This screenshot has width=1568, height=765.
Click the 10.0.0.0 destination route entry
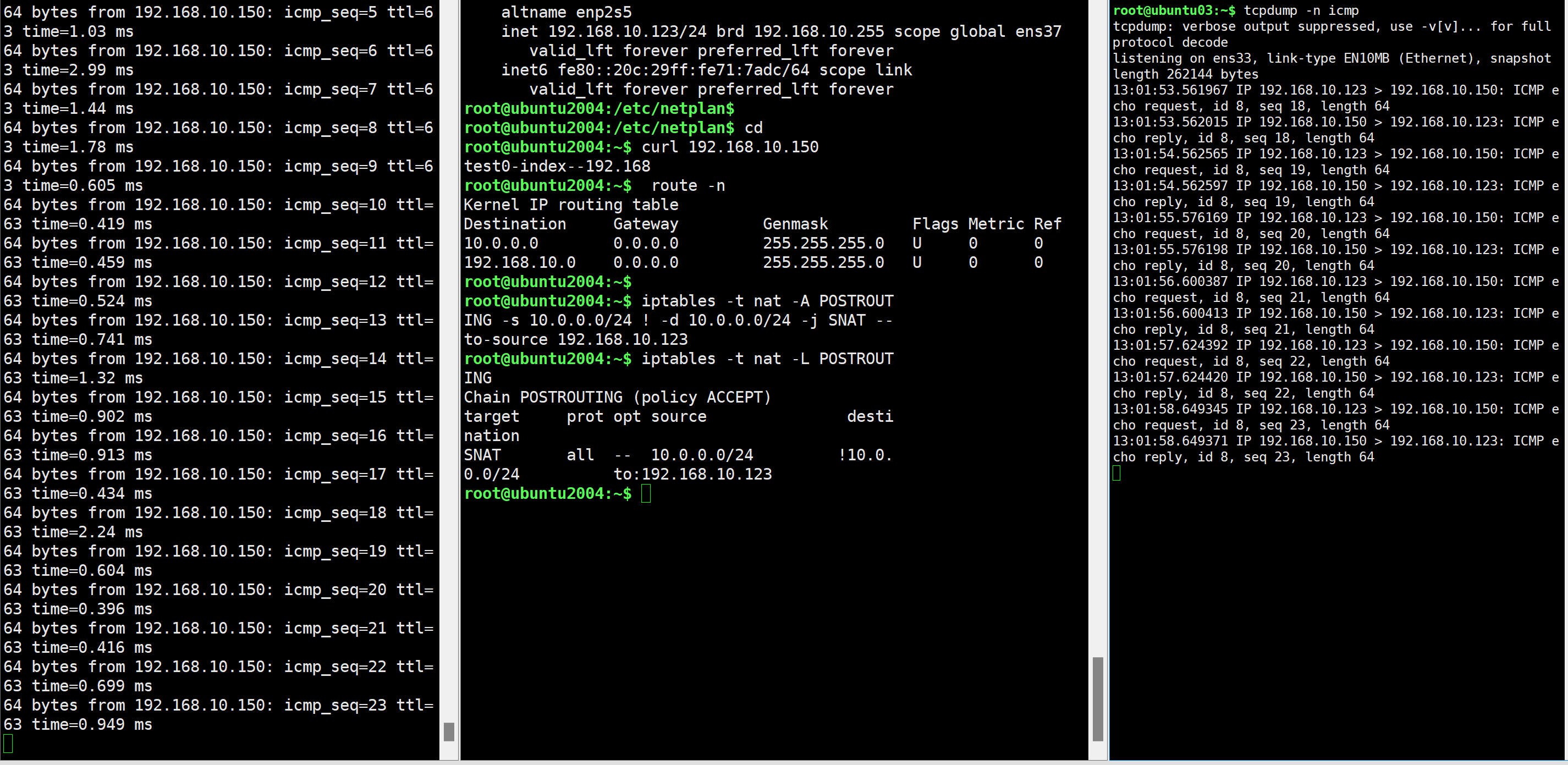tap(501, 243)
